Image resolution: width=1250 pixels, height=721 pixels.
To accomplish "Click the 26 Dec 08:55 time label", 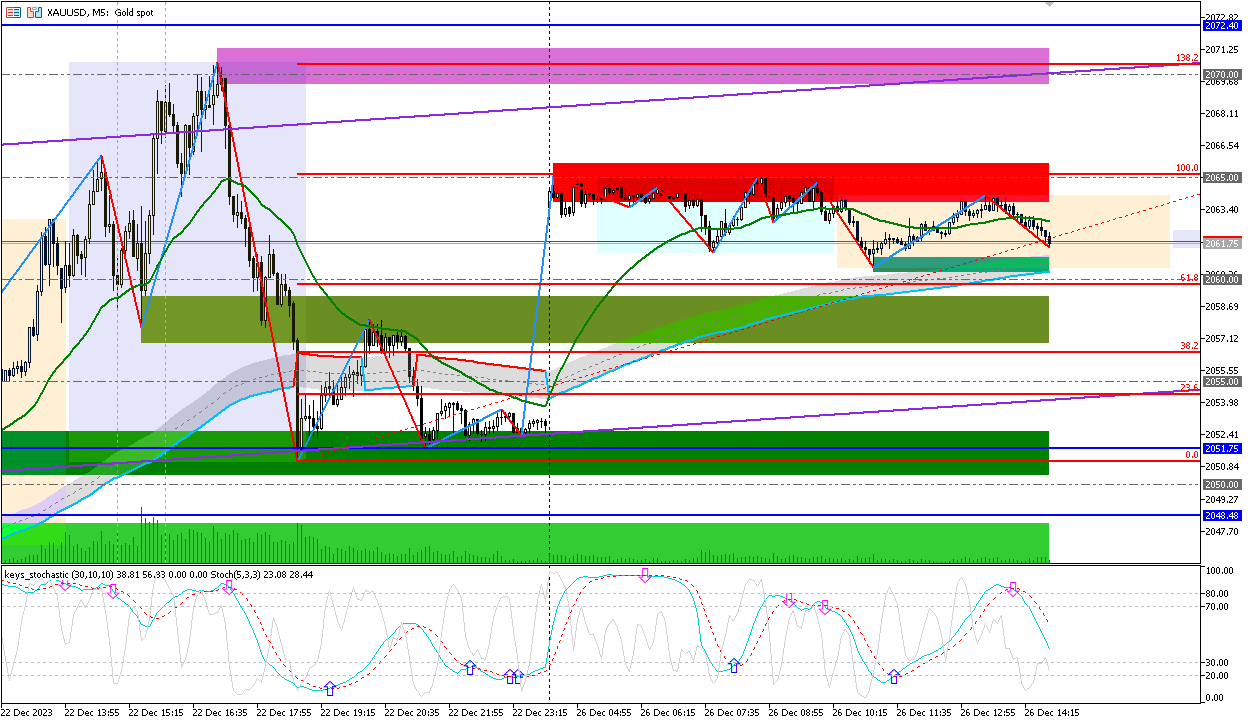I will tap(796, 713).
